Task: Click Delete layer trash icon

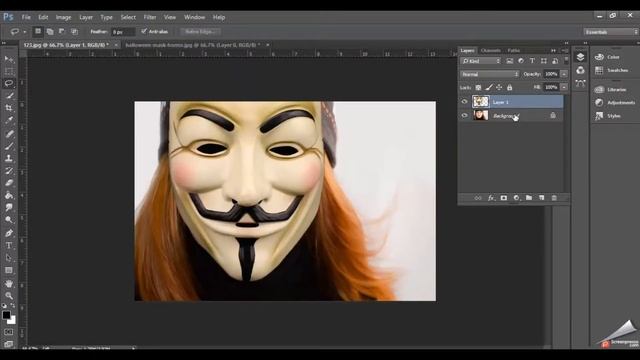Action: (x=554, y=198)
